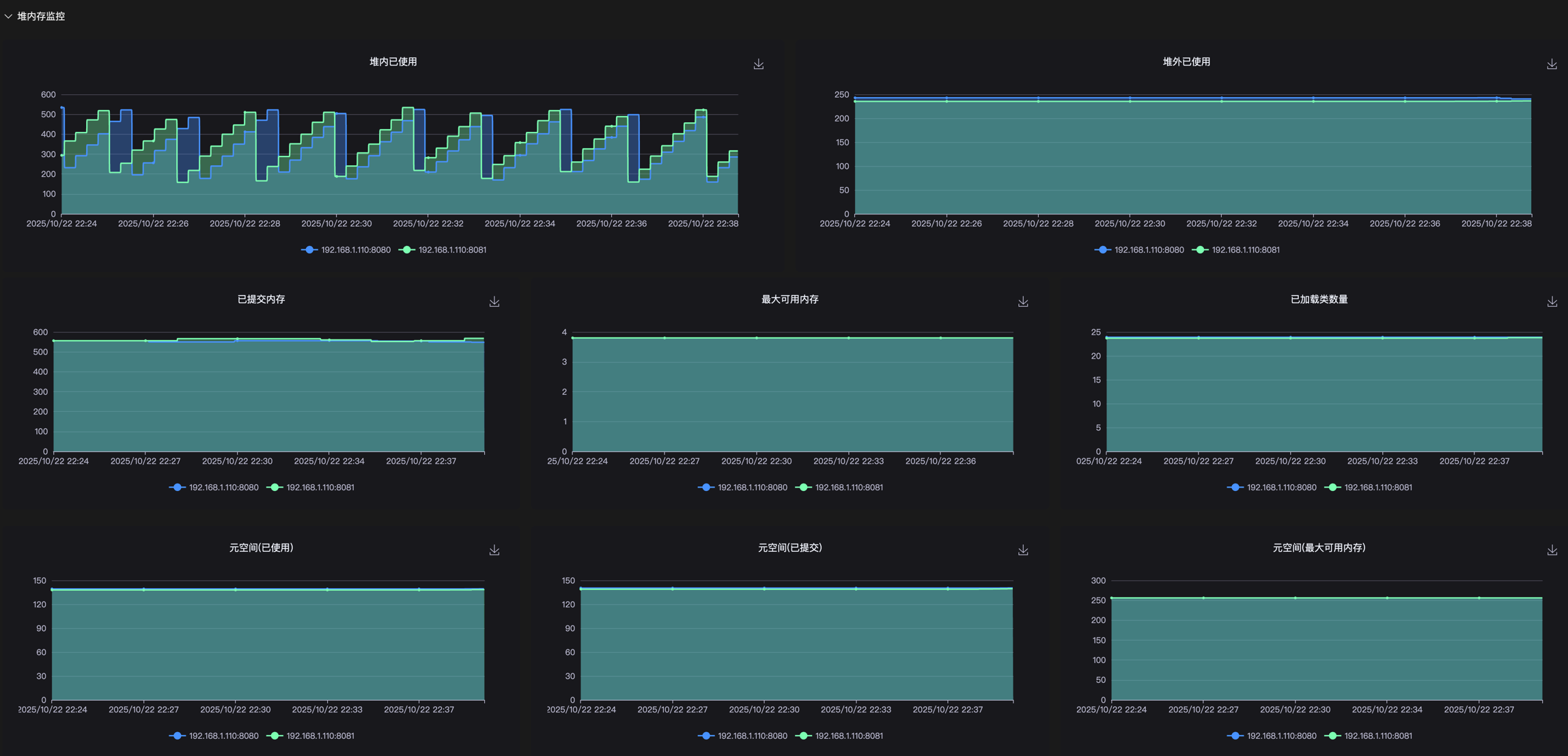Download the 元空间(最大可用内存) chart image
The width and height of the screenshot is (1568, 756).
coord(1552,550)
